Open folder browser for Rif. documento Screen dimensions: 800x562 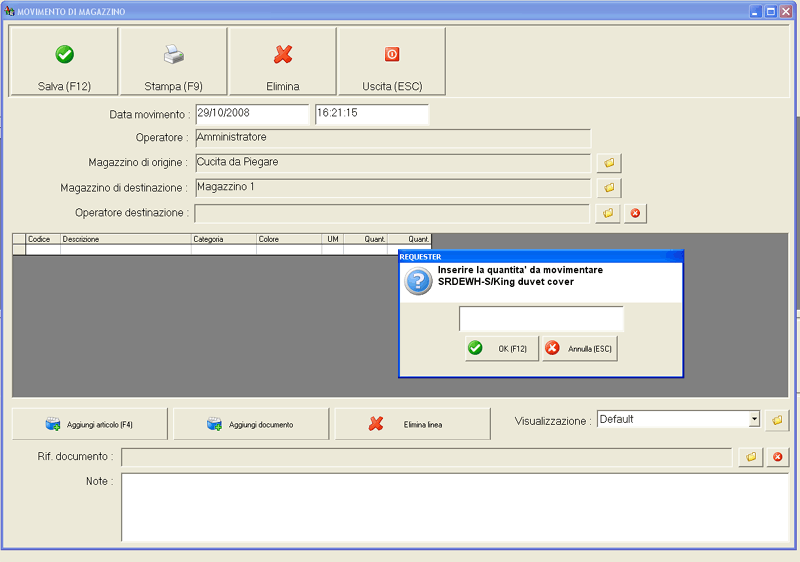coord(751,457)
